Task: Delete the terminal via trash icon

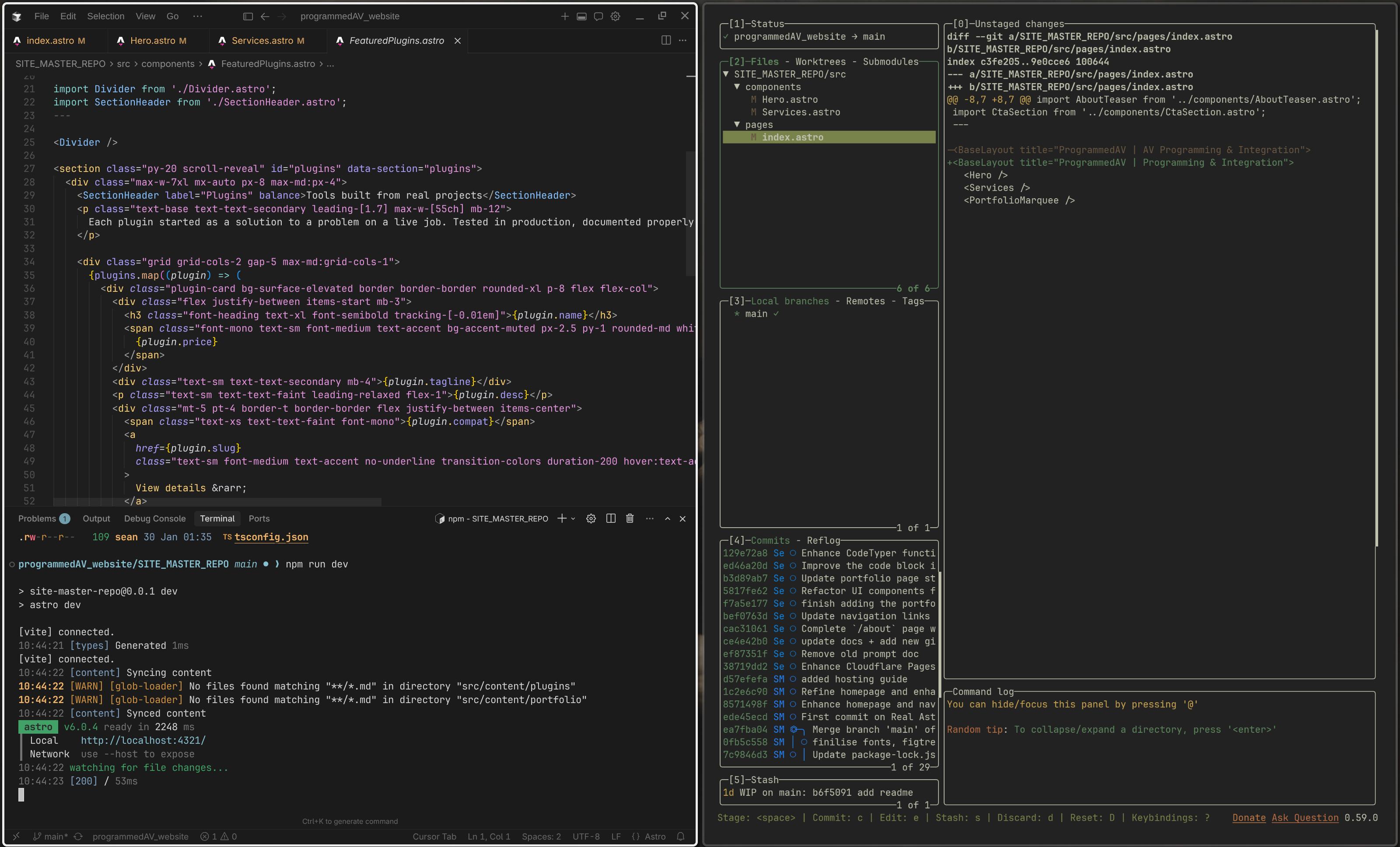Action: pos(630,518)
